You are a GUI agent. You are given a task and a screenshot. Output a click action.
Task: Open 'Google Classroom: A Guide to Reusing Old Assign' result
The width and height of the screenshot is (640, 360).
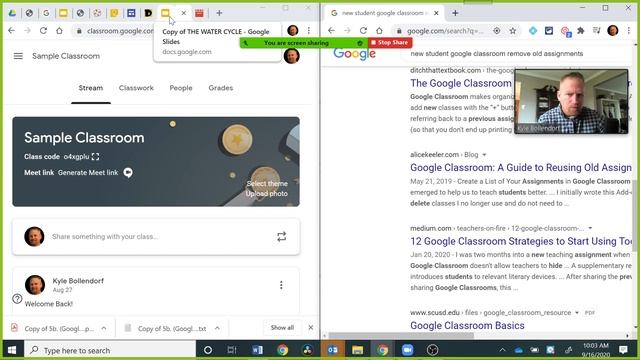coord(521,168)
